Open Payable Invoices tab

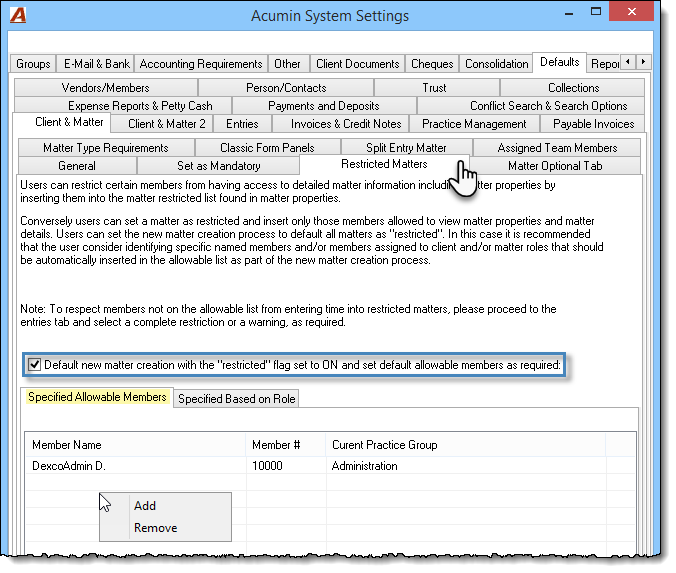tap(594, 124)
